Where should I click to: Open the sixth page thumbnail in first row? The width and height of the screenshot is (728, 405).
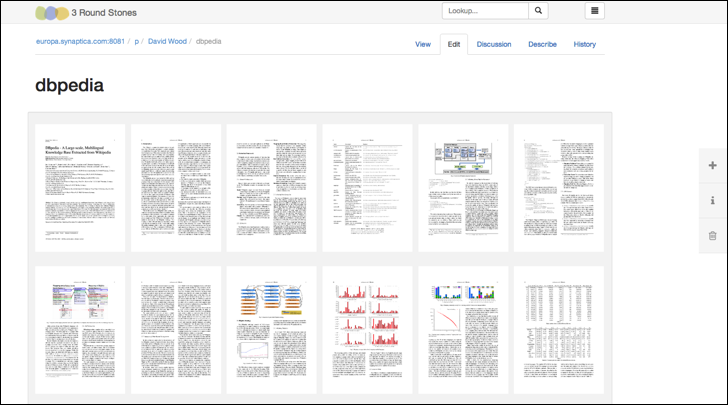(559, 188)
